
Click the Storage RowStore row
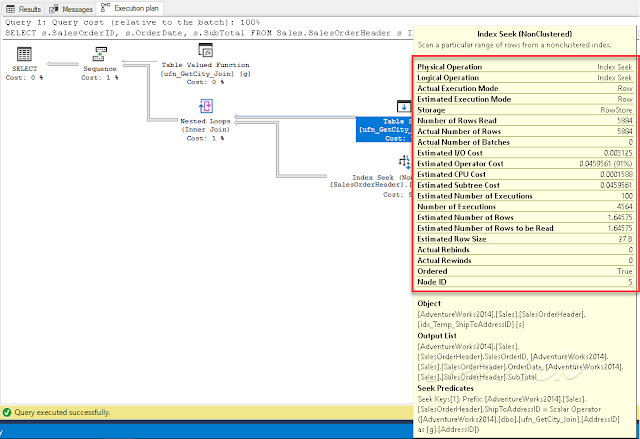click(524, 110)
